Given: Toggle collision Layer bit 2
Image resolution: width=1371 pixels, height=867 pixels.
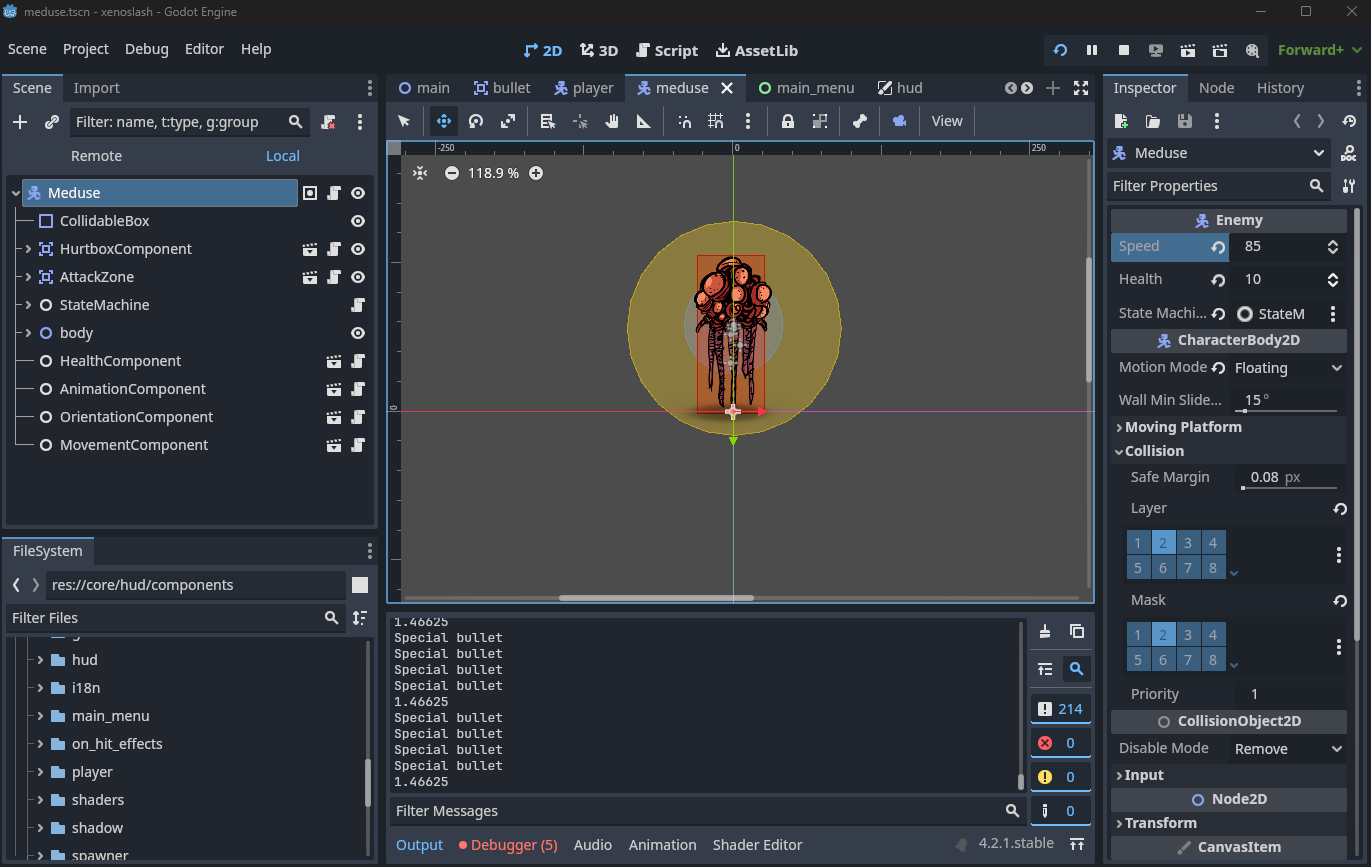Looking at the screenshot, I should [x=1163, y=543].
